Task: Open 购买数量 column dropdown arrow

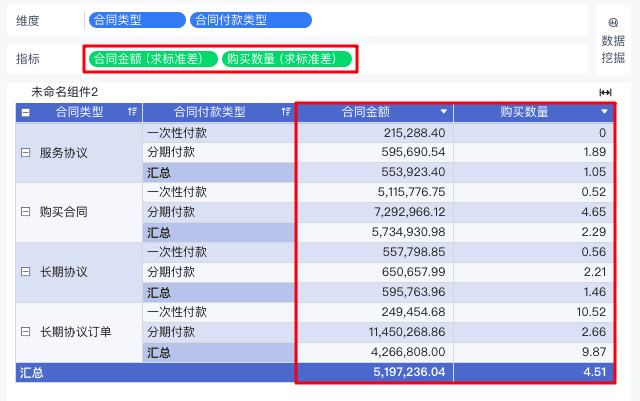Action: click(x=604, y=112)
